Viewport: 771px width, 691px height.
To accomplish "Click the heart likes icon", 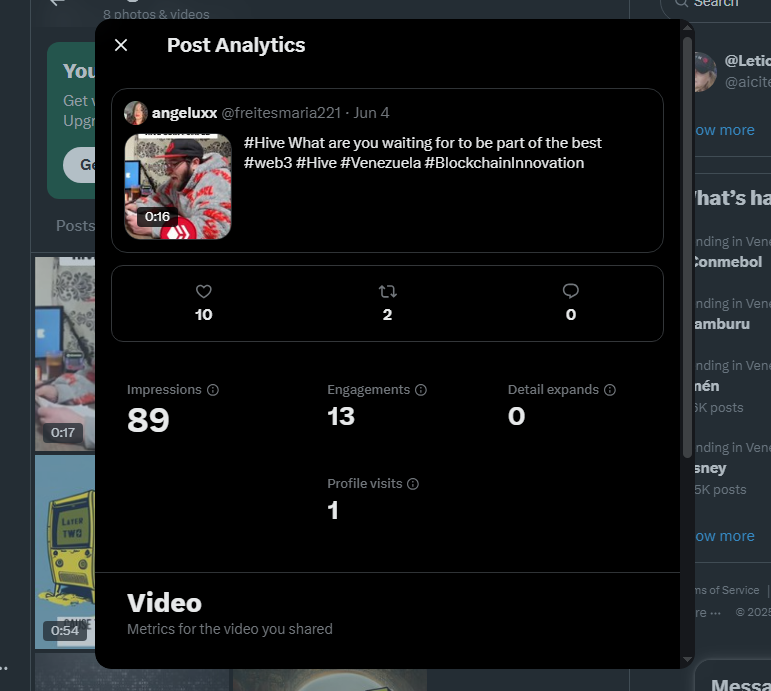I will pos(204,292).
